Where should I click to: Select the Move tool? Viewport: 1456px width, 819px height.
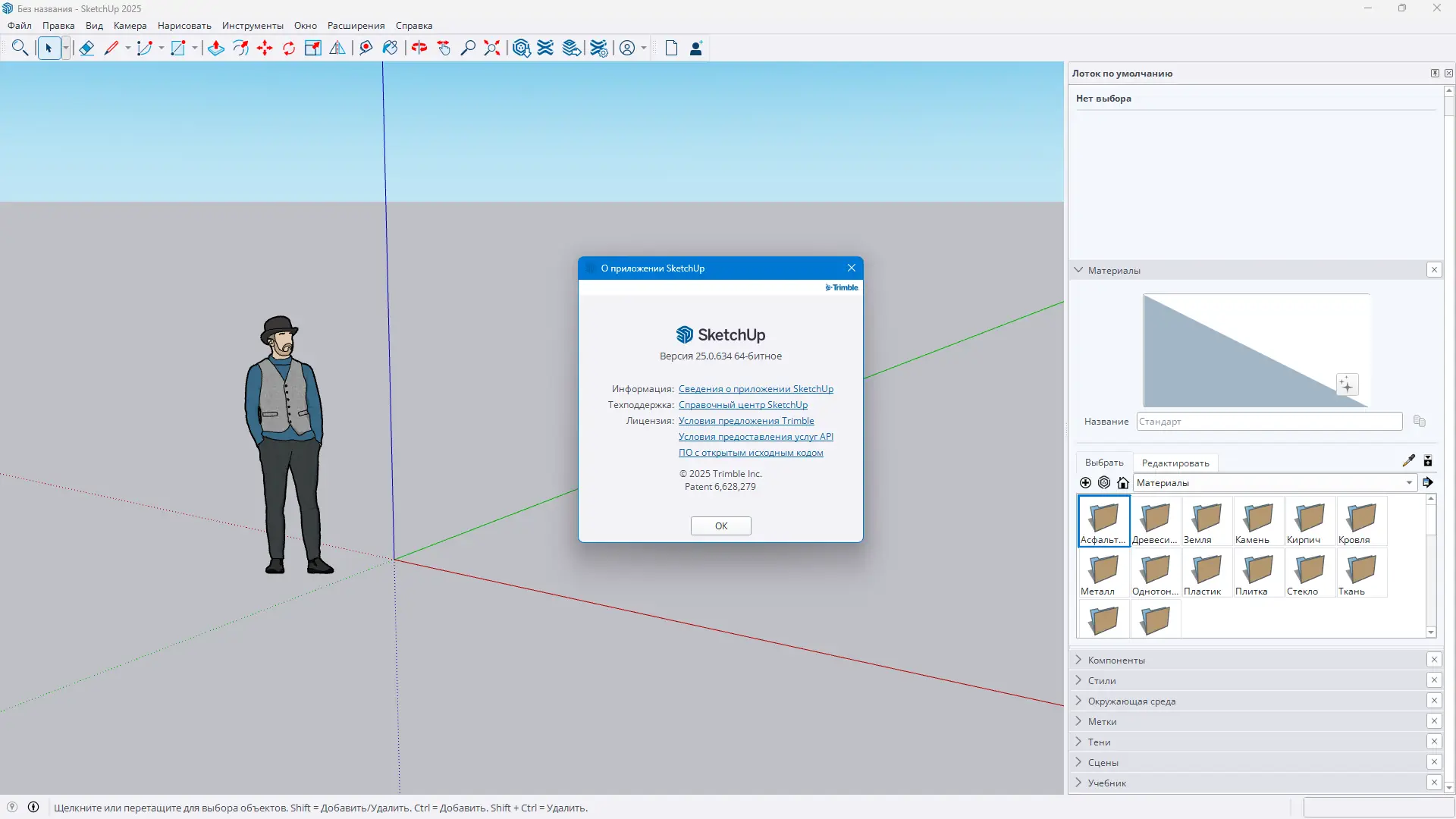point(265,49)
